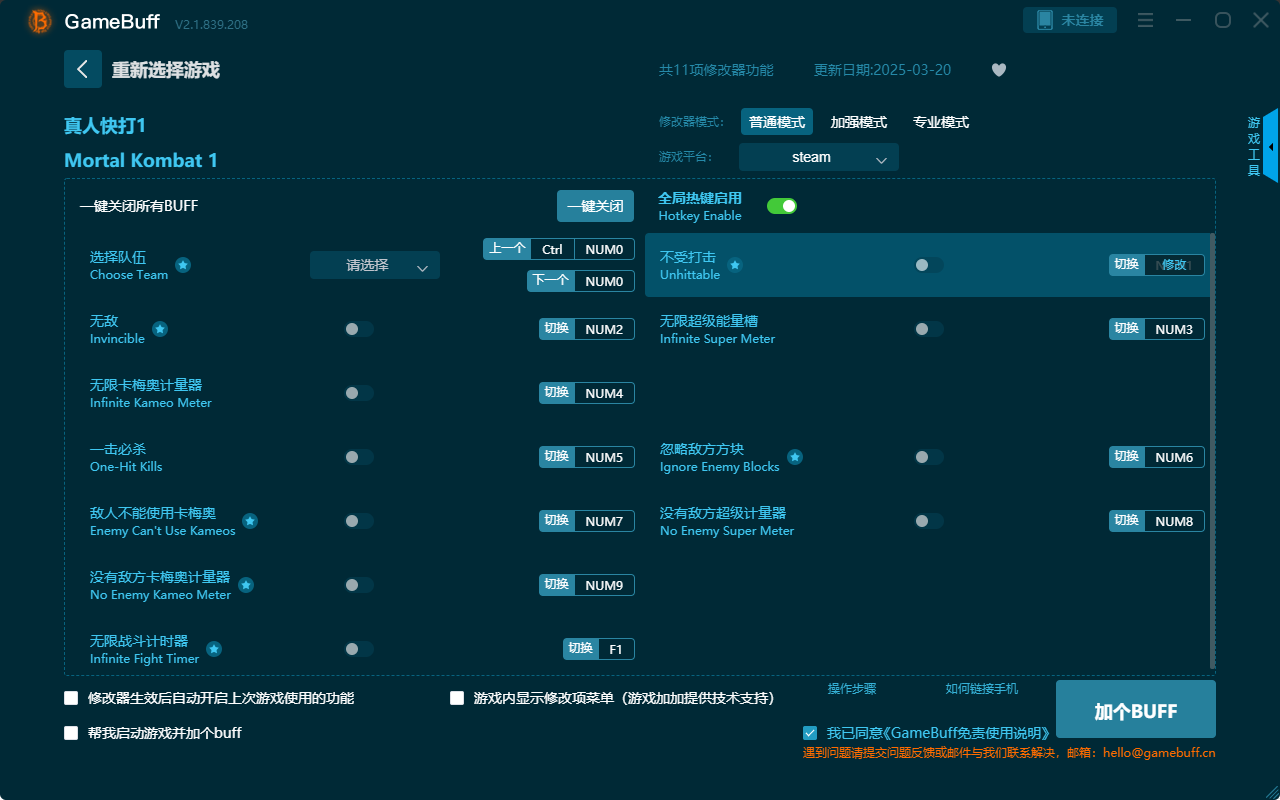The height and width of the screenshot is (800, 1280).
Task: Click the 加个BUFF button
Action: [1135, 709]
